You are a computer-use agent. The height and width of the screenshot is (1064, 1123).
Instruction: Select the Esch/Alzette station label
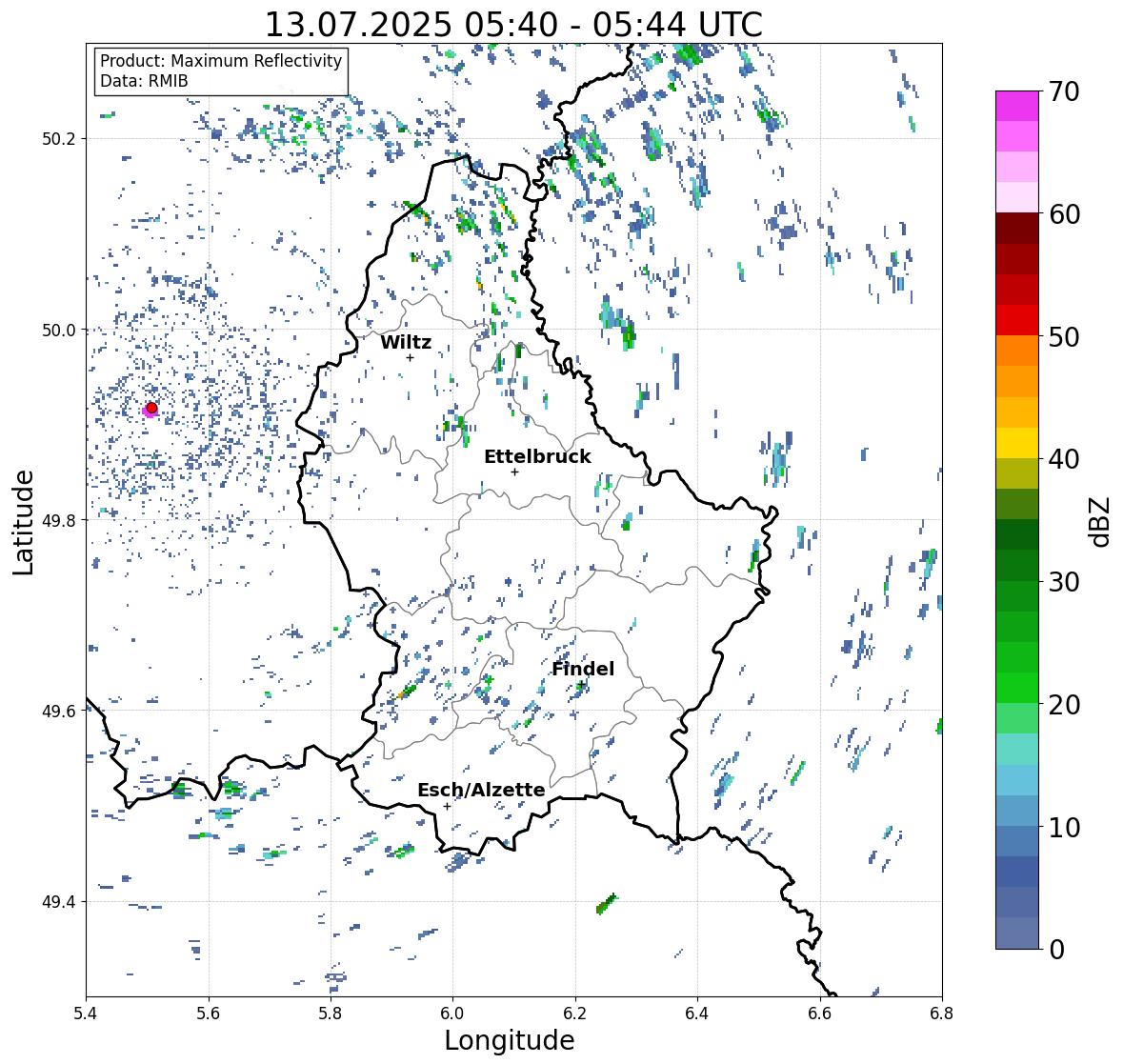coord(481,790)
